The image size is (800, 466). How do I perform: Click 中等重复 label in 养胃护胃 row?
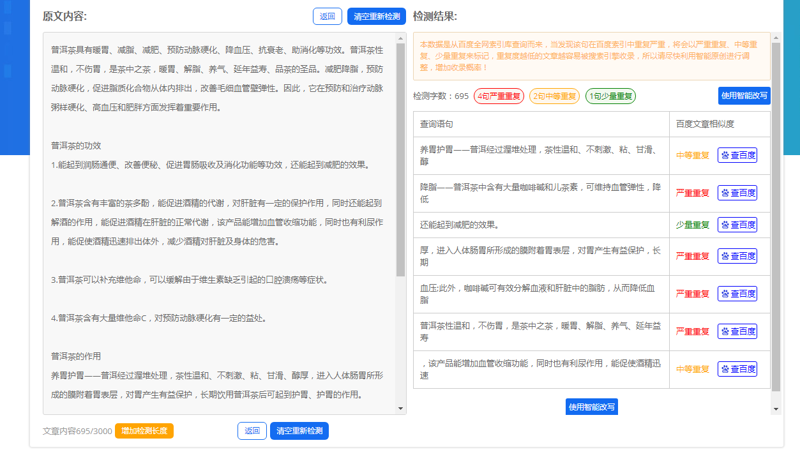692,155
